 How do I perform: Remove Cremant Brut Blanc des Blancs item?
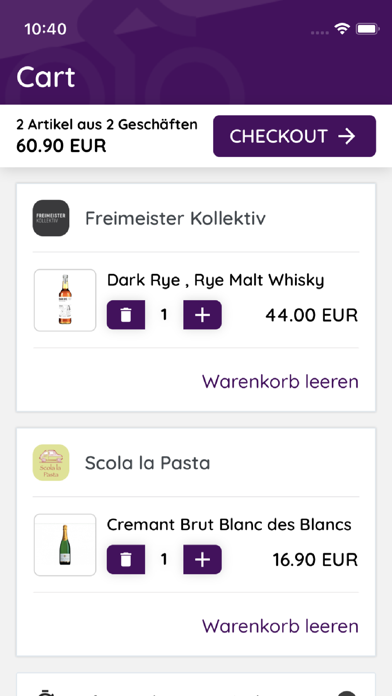[x=126, y=559]
